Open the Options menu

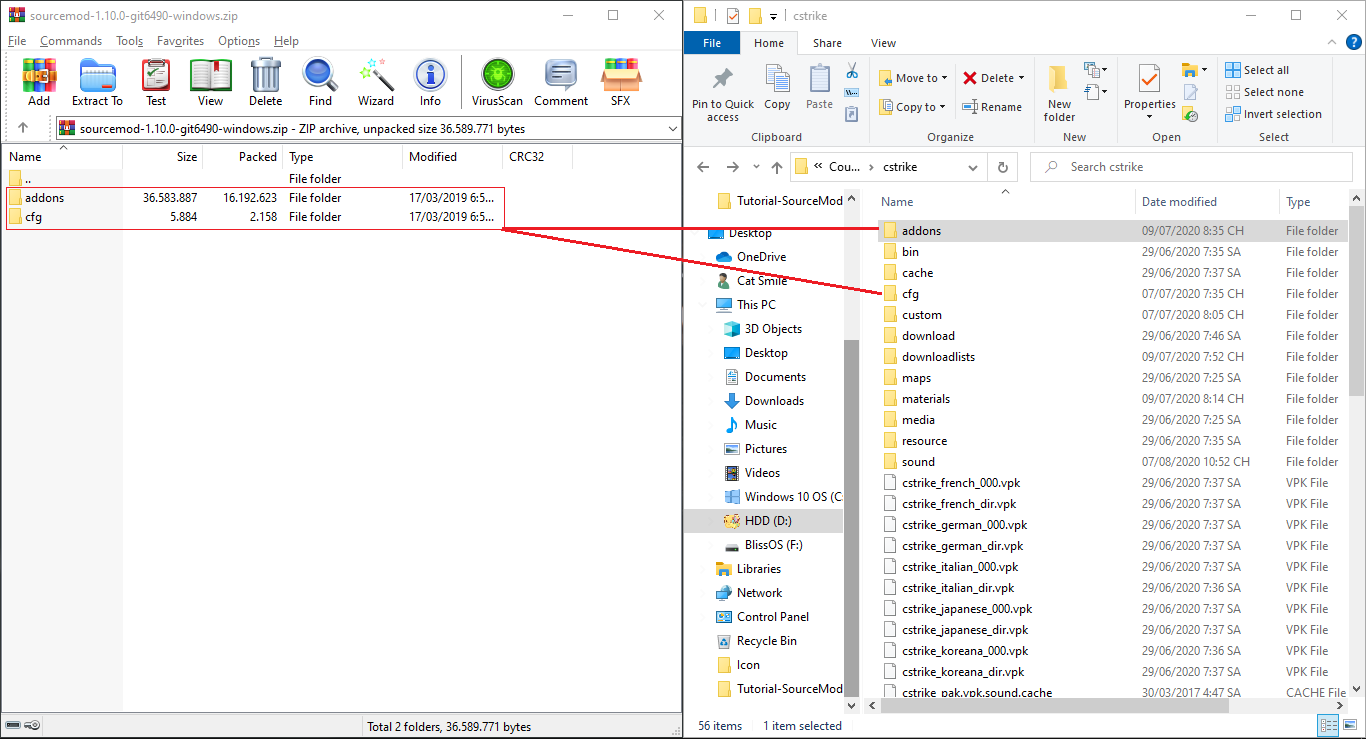(x=239, y=41)
